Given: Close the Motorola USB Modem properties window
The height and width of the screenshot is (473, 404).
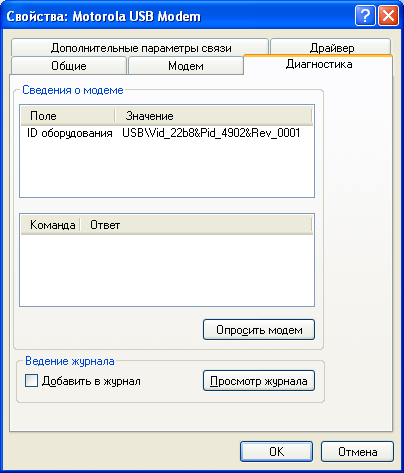Looking at the screenshot, I should (388, 15).
